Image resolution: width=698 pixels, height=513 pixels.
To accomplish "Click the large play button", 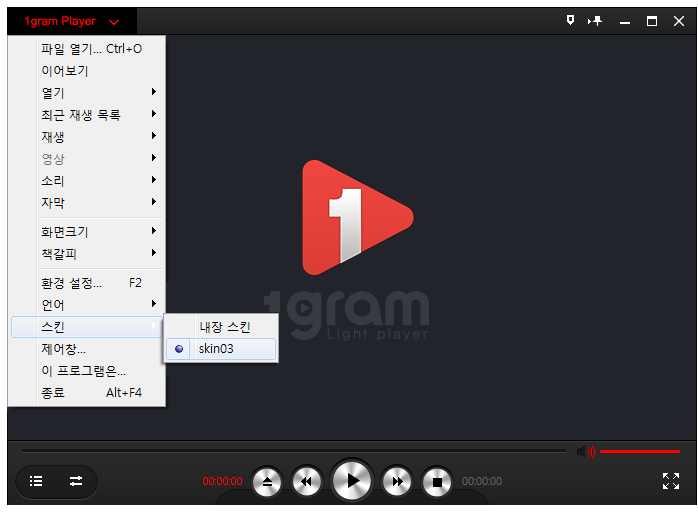I will coord(352,480).
